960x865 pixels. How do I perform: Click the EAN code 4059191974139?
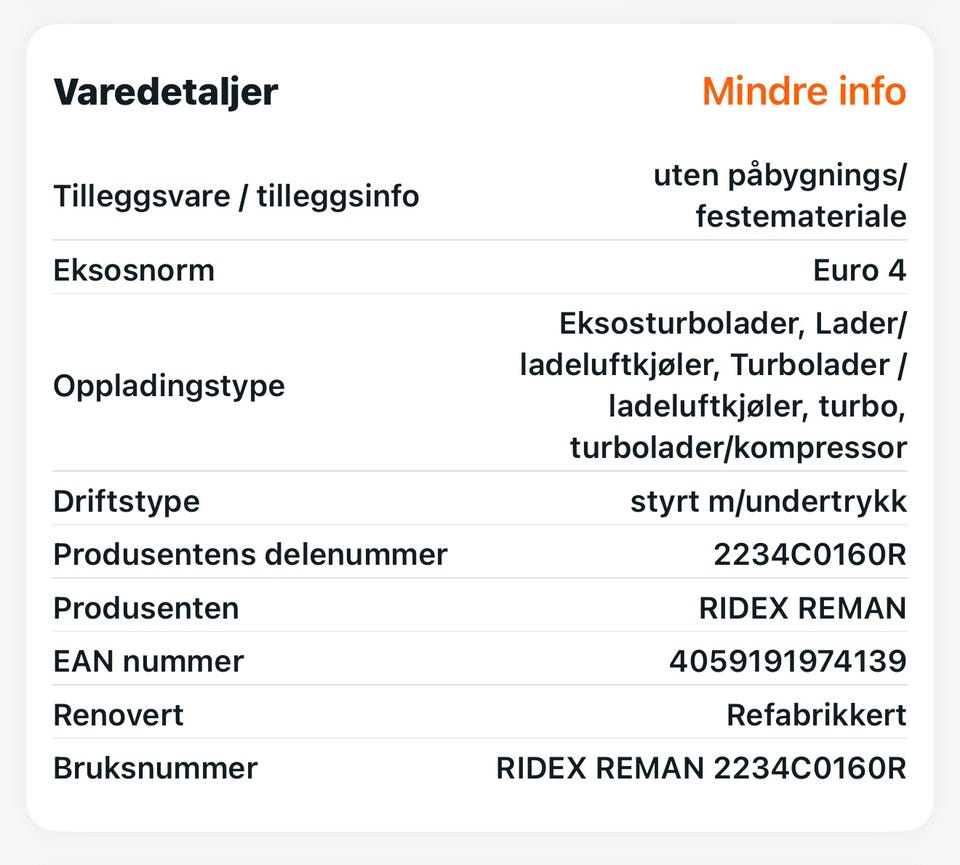pyautogui.click(x=788, y=661)
